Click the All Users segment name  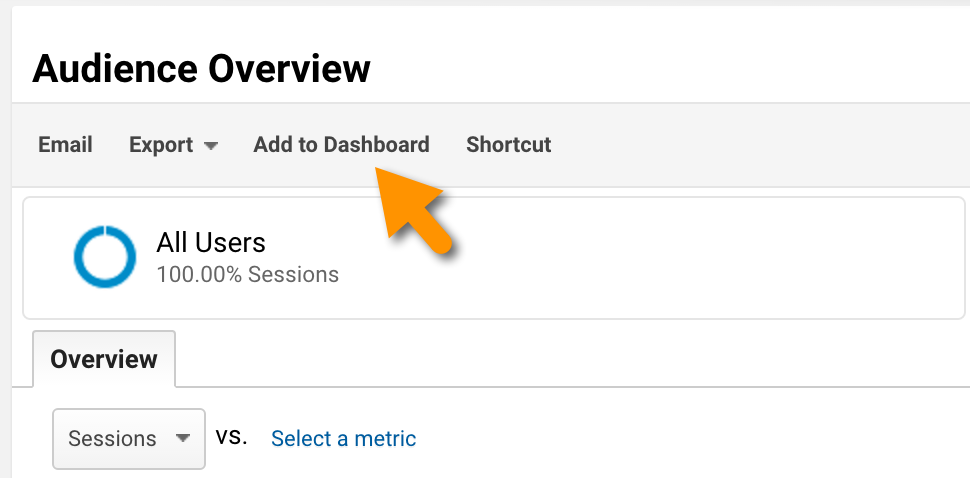(x=211, y=242)
